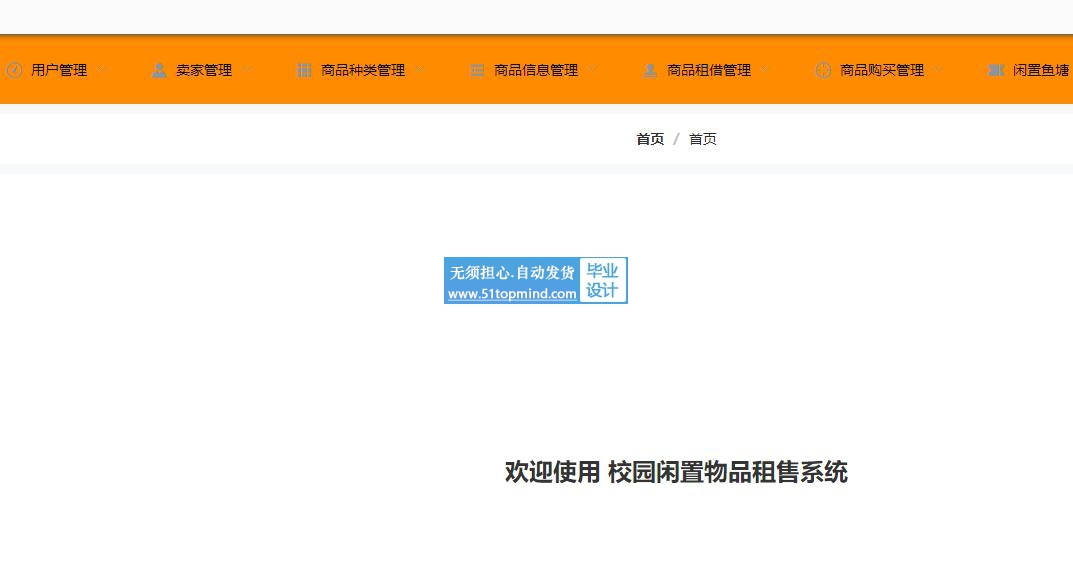Image resolution: width=1073 pixels, height=561 pixels.
Task: Click the non-bold 首页 breadcrumb after the slash
Action: pyautogui.click(x=702, y=139)
